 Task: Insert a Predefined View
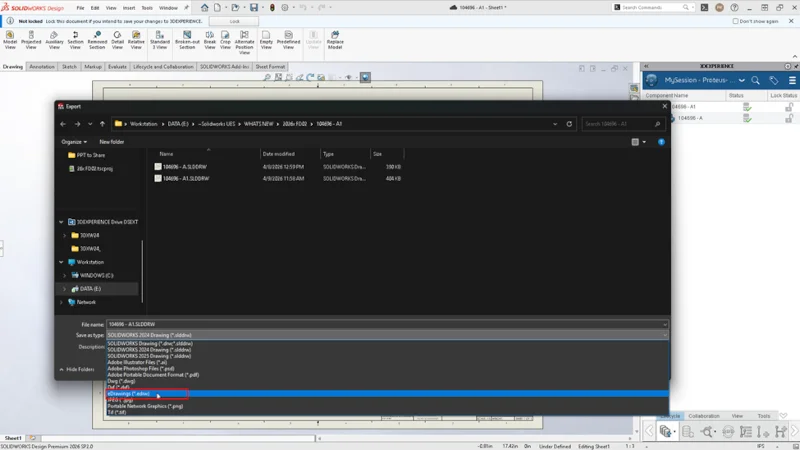point(288,40)
